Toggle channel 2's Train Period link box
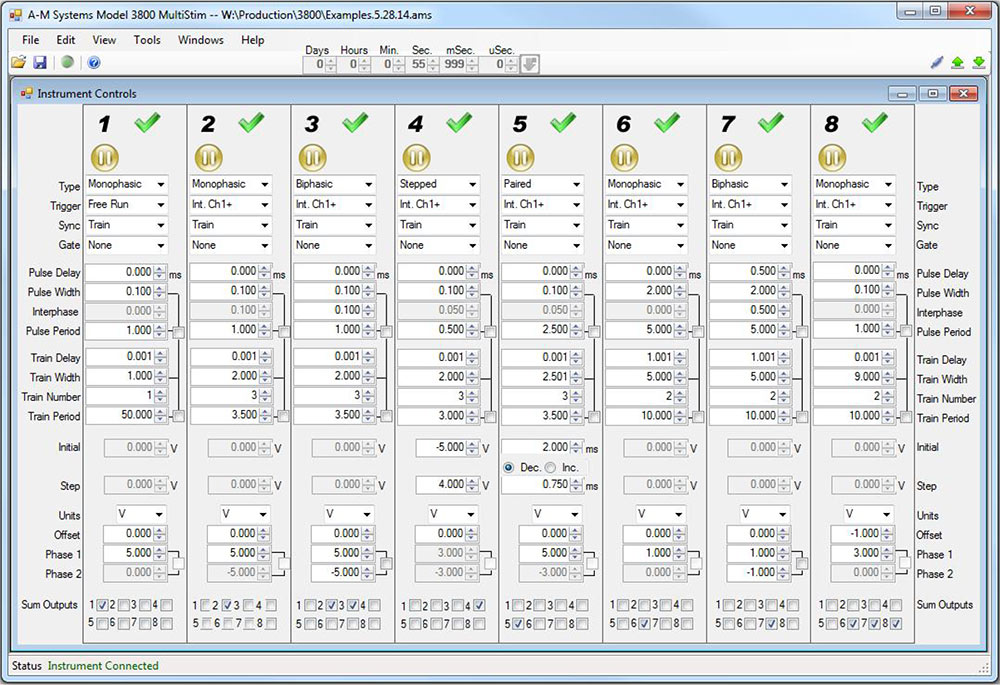Viewport: 1000px width, 685px height. click(283, 416)
